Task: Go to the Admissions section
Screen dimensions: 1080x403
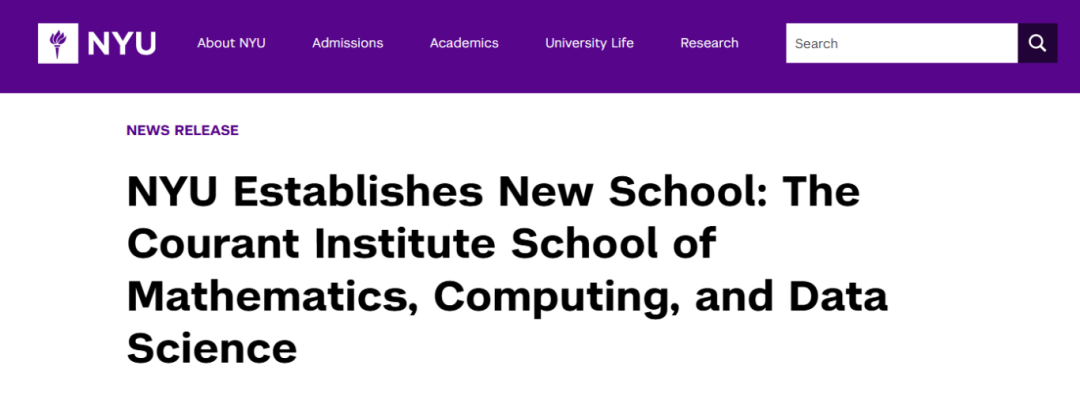Action: (x=347, y=43)
